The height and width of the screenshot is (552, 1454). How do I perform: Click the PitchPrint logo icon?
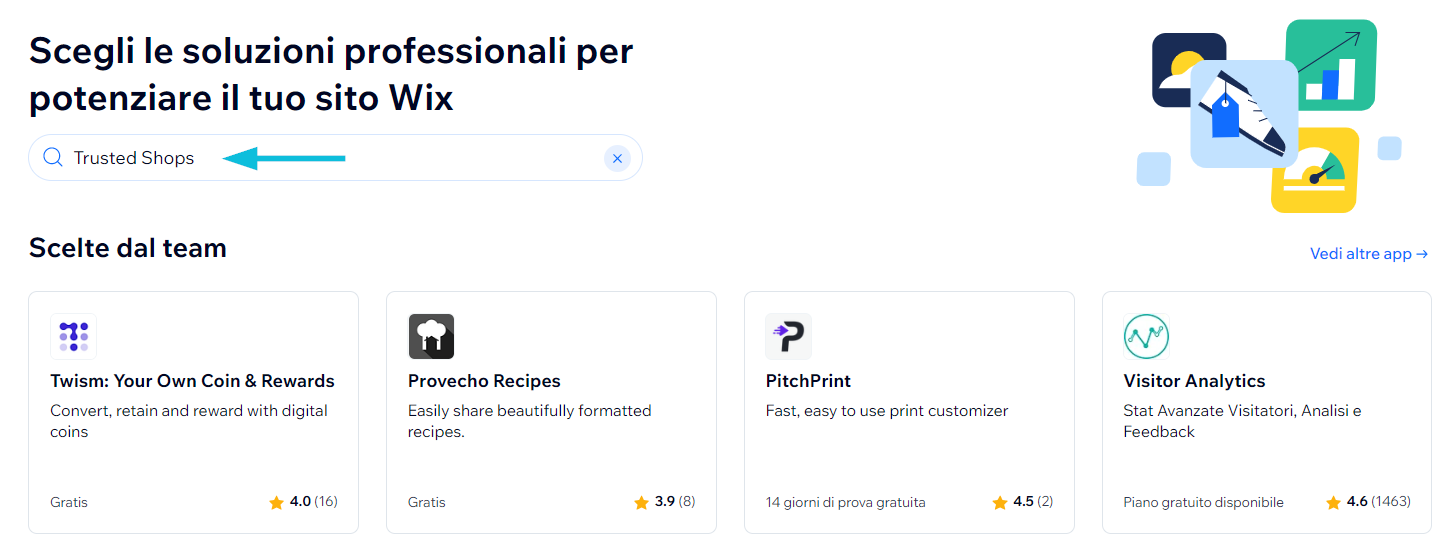(788, 336)
